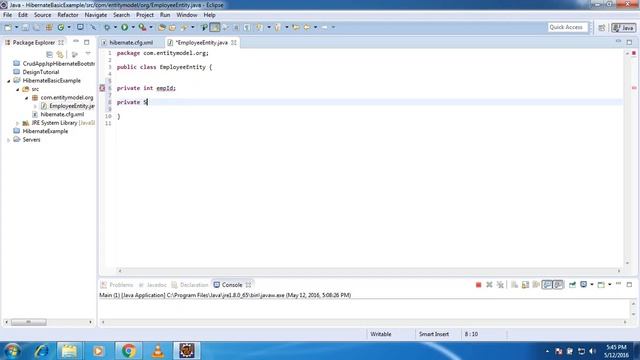Screen dimensions: 640x360
Task: Toggle Mark Occurrences in toolbar
Action: click(215, 27)
